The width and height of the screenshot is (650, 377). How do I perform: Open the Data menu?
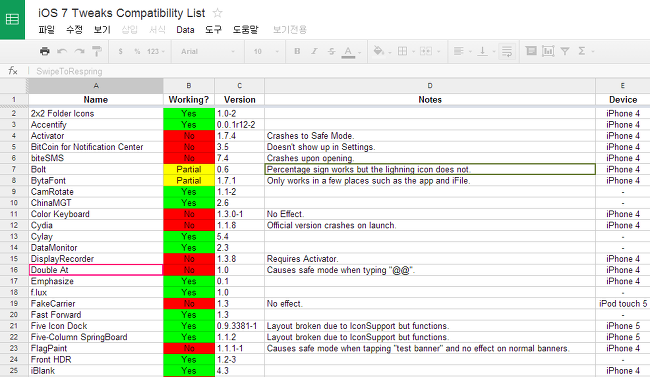185,30
